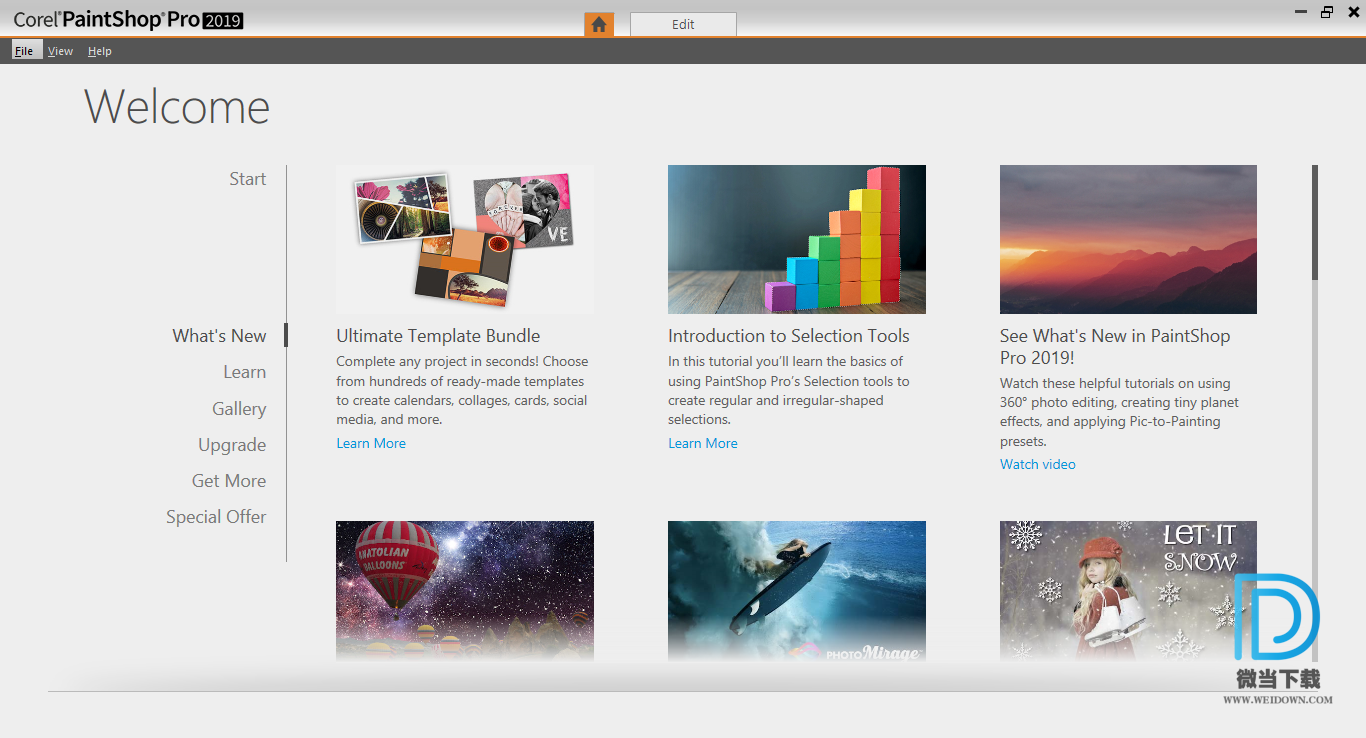
Task: Open the View menu
Action: tap(60, 51)
